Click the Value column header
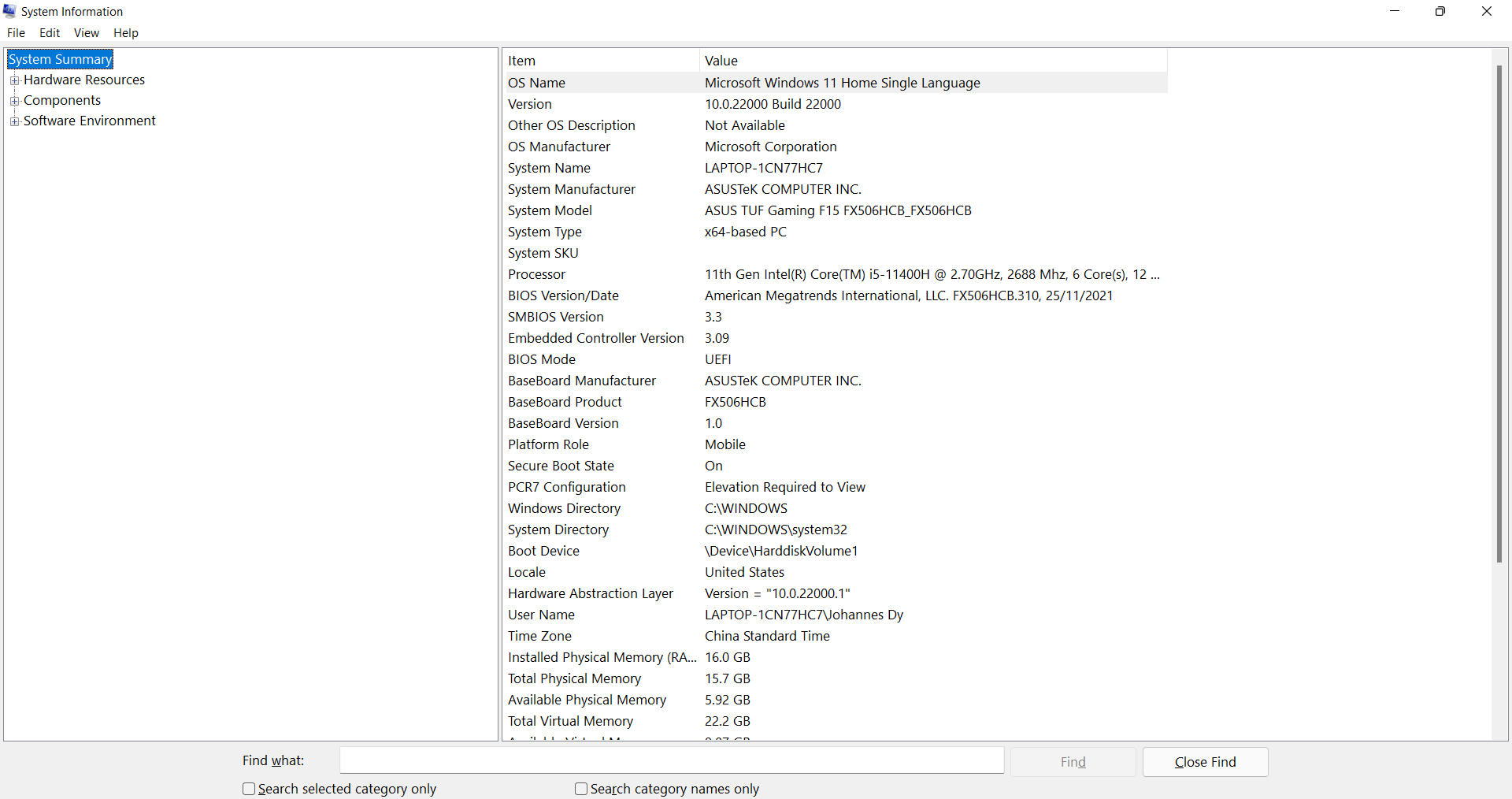1512x799 pixels. [933, 61]
